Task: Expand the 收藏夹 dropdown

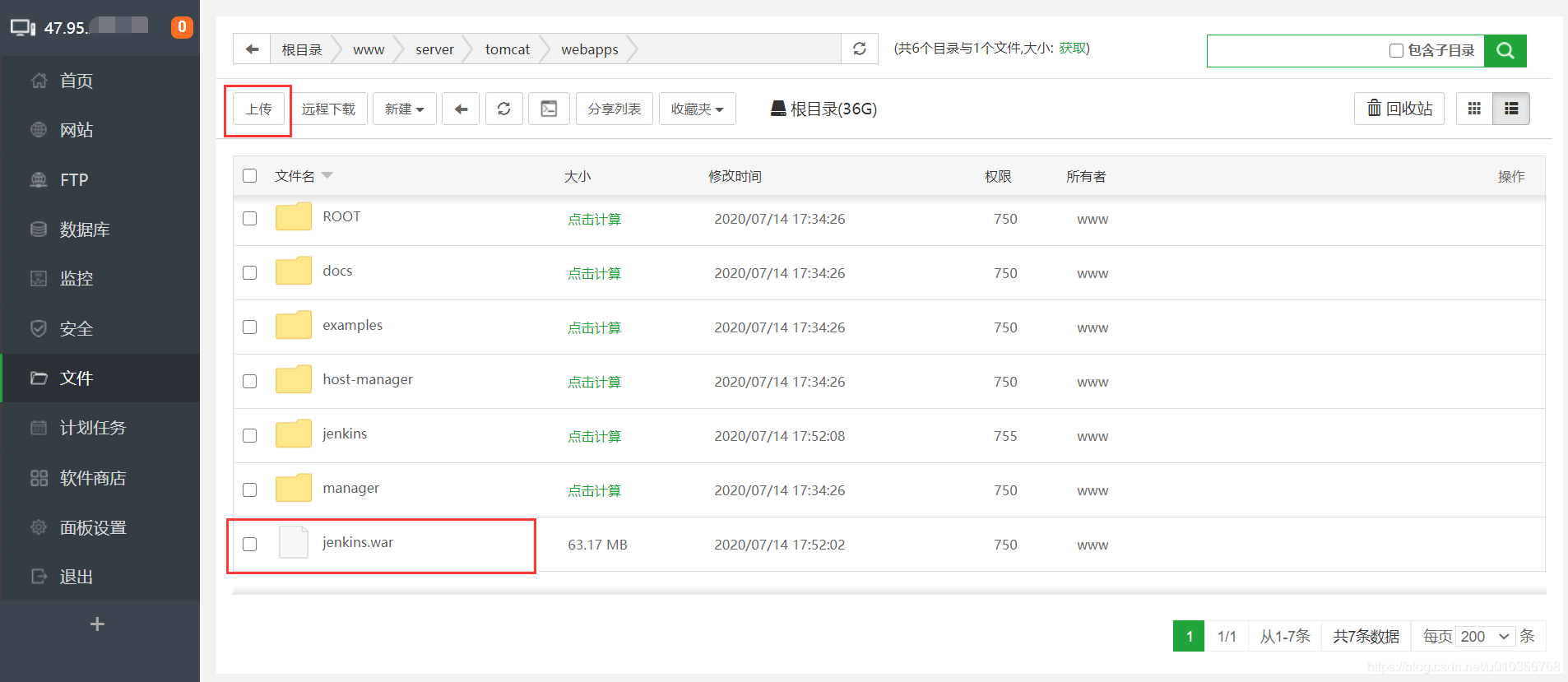Action: coord(698,109)
